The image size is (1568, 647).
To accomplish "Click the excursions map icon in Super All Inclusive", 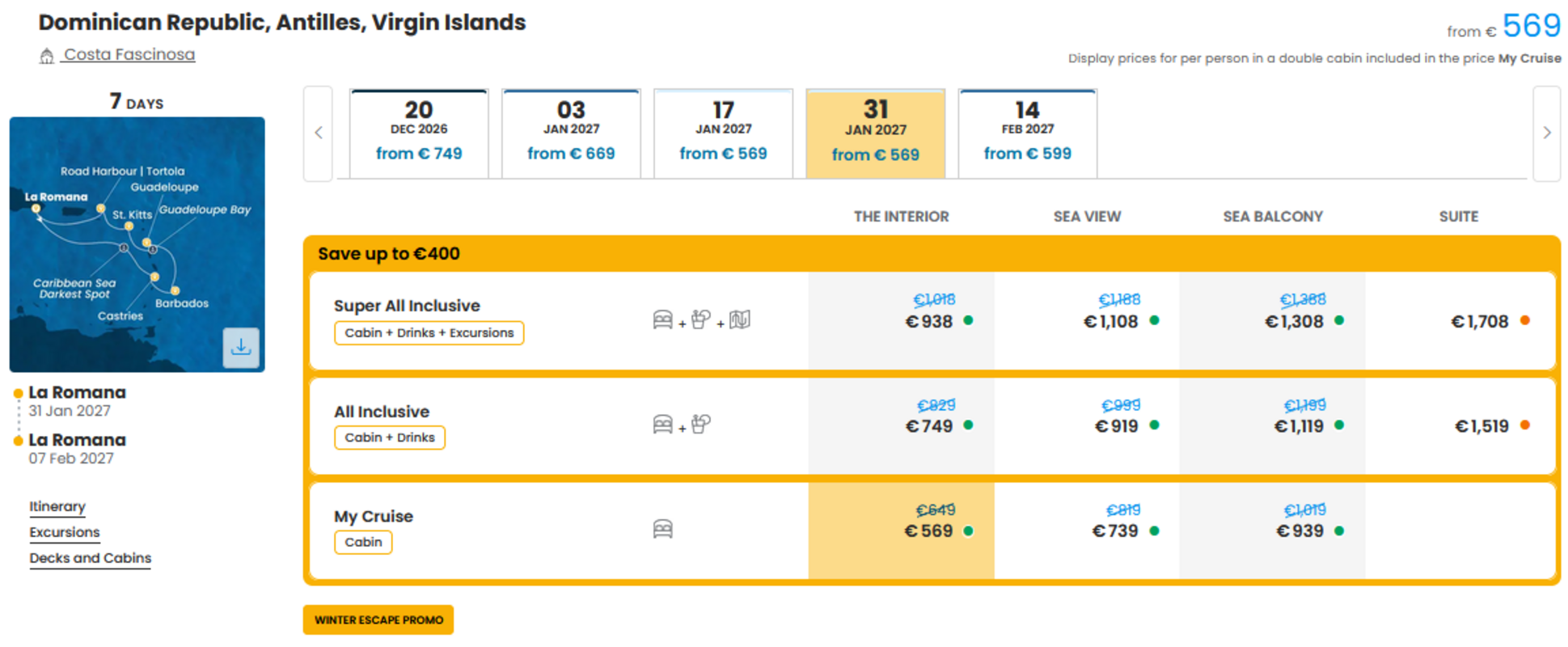I will click(740, 319).
